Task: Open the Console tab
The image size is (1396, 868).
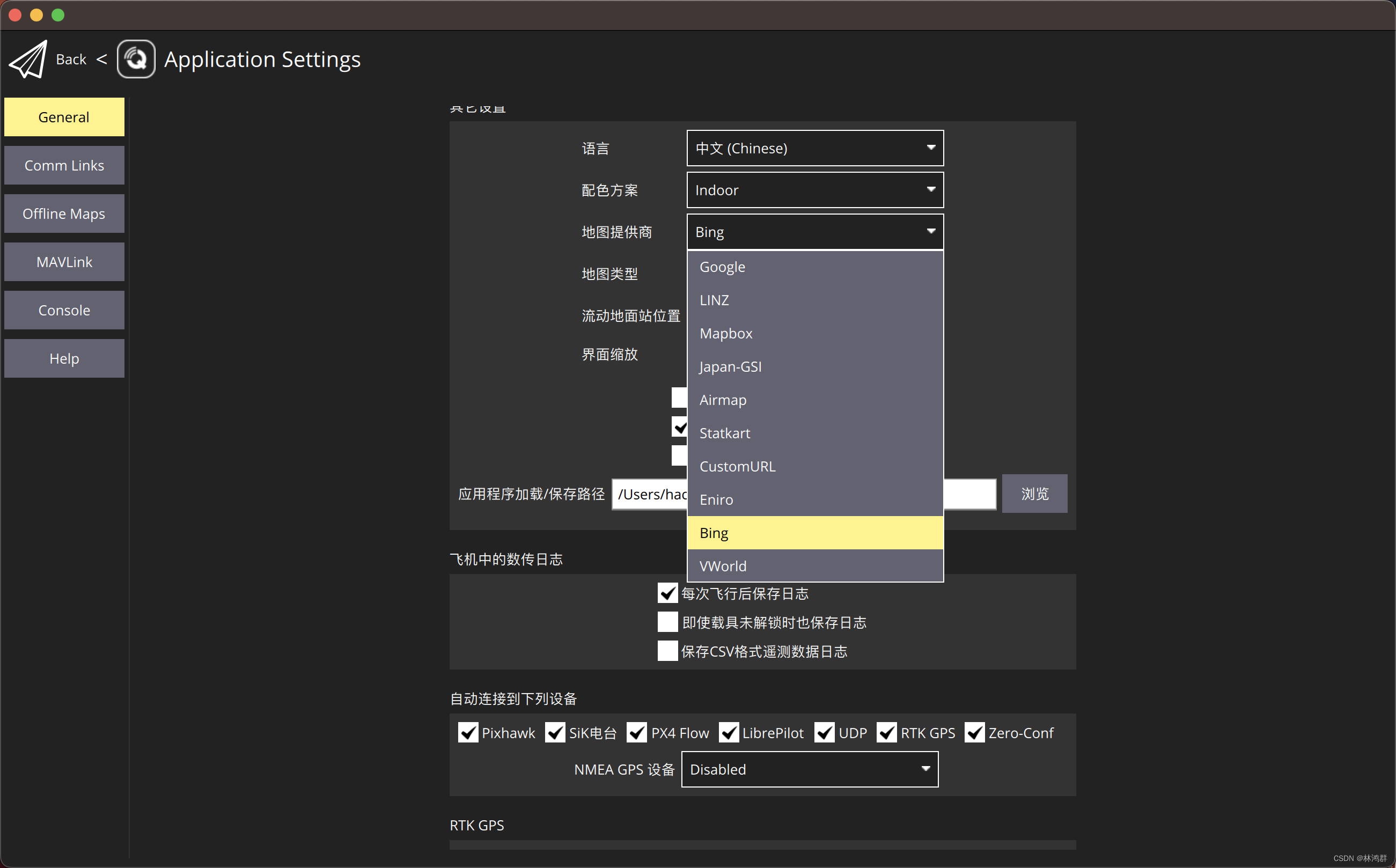Action: coord(64,310)
